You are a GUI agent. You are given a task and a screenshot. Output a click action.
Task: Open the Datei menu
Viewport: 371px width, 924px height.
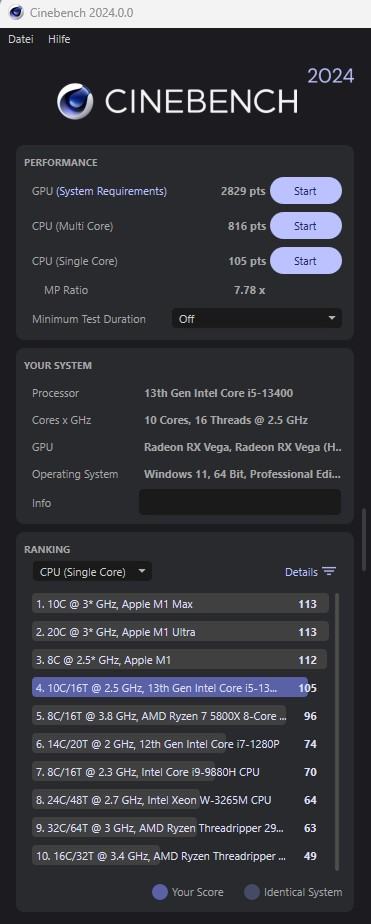(21, 39)
